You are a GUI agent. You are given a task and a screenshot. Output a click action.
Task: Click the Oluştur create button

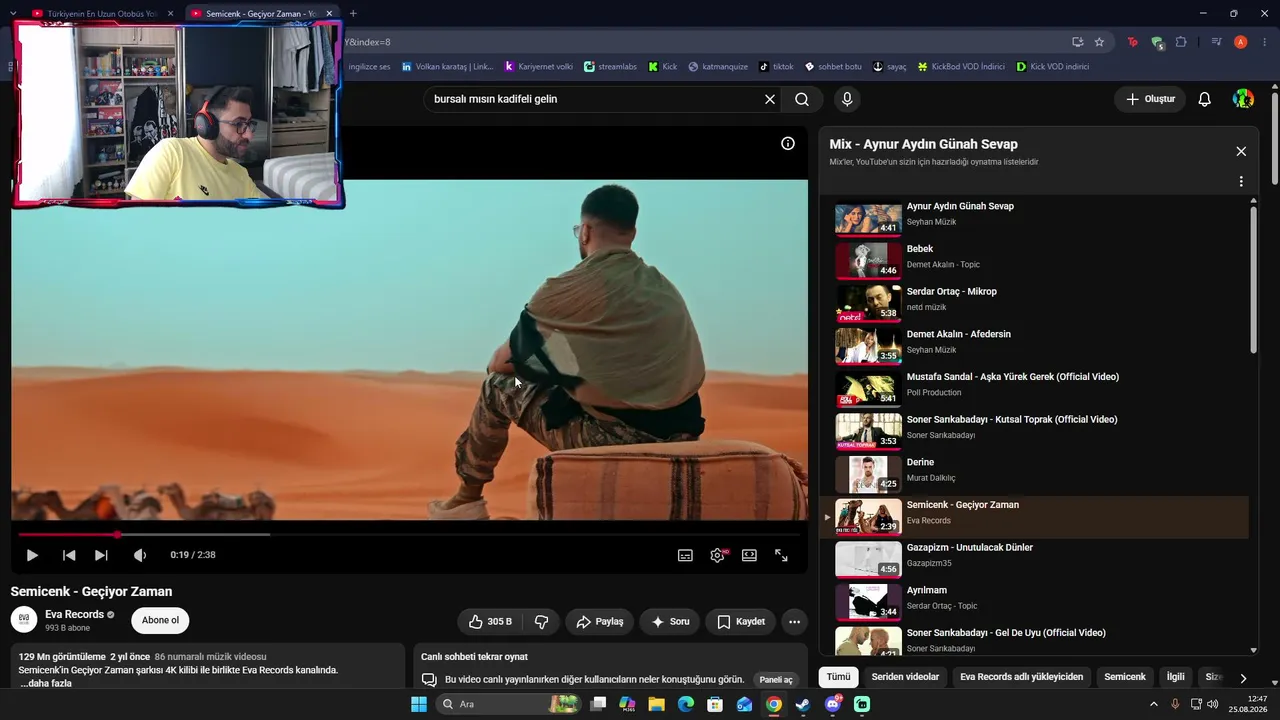coord(1150,99)
